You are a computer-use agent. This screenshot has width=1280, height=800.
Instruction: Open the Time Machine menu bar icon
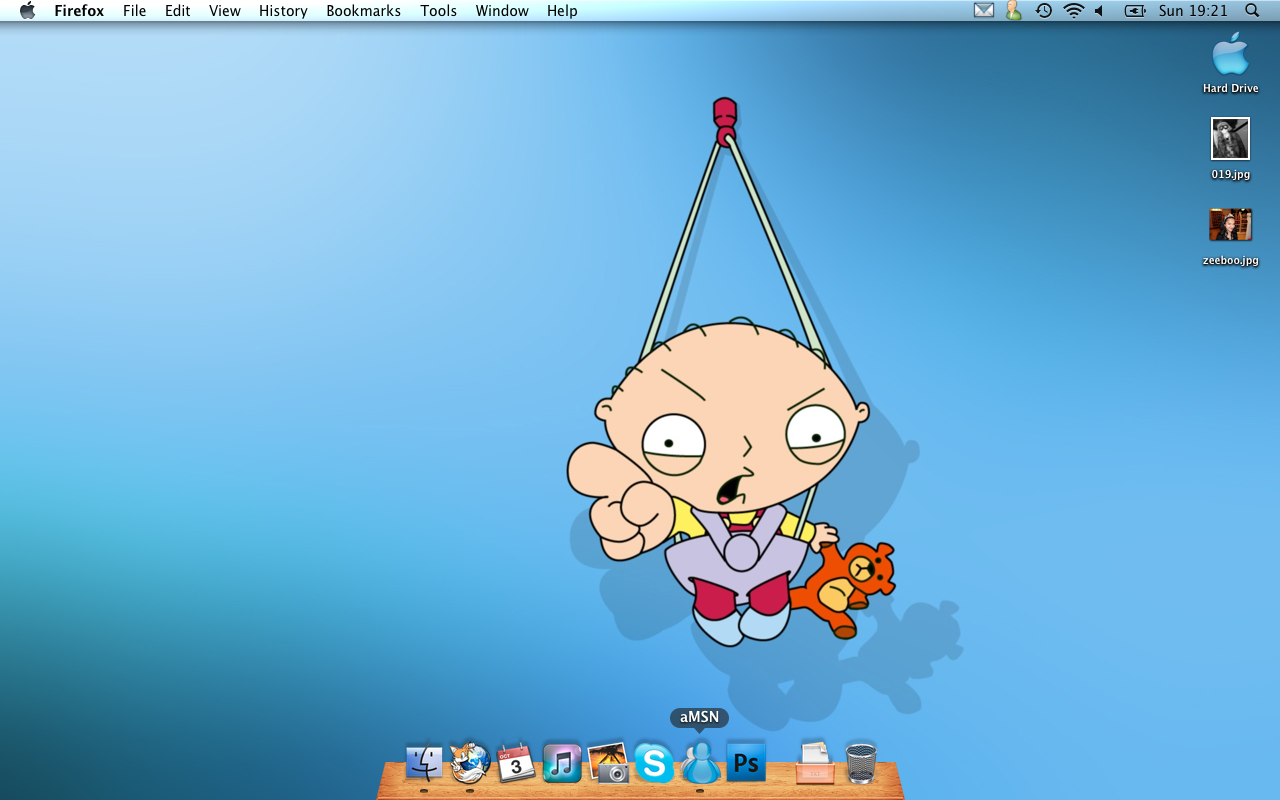(x=1043, y=11)
